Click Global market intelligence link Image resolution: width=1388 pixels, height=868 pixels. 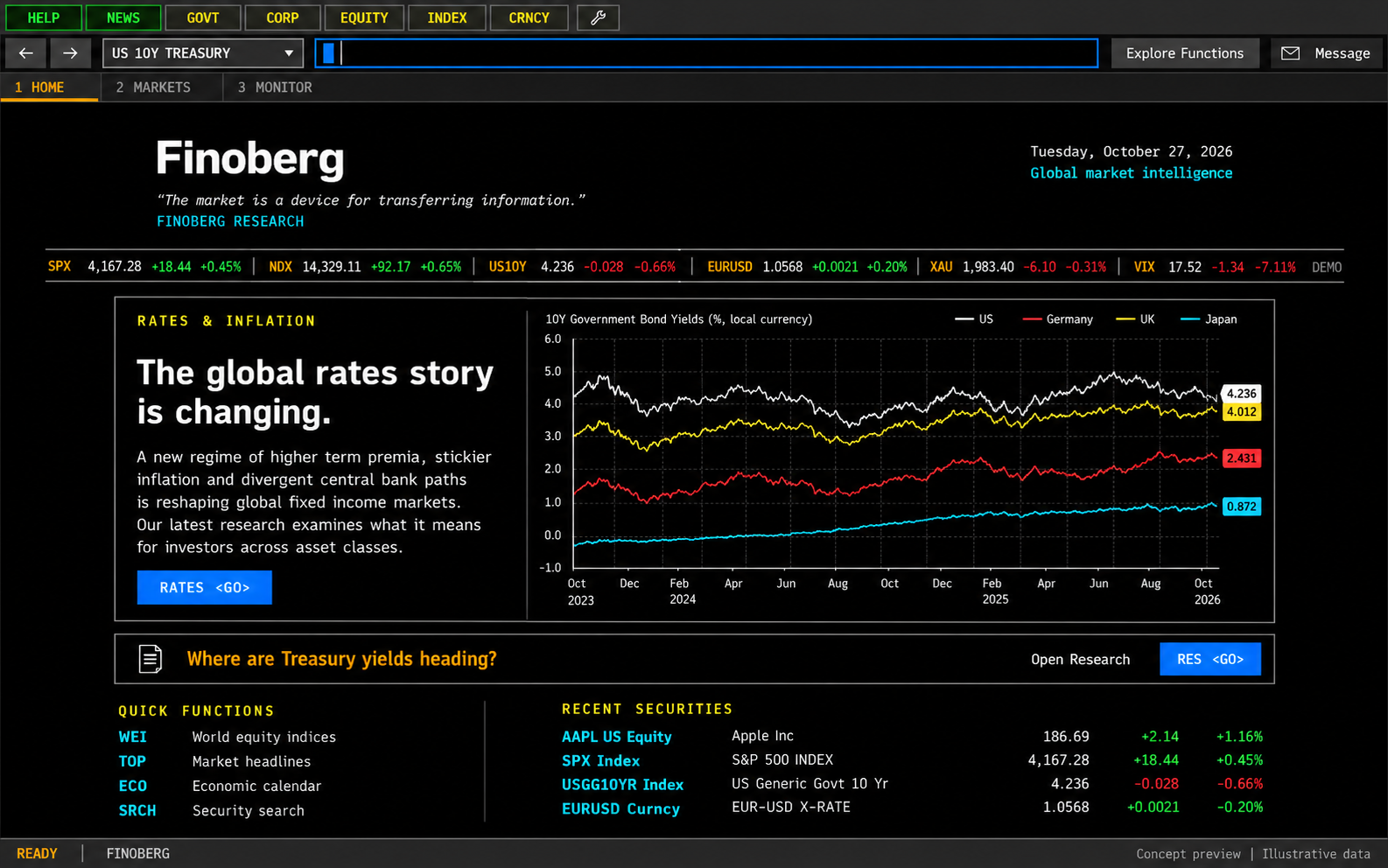[1131, 173]
